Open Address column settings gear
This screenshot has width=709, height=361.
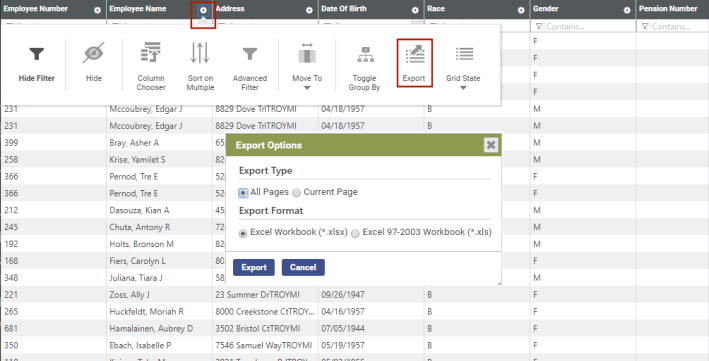click(x=309, y=10)
